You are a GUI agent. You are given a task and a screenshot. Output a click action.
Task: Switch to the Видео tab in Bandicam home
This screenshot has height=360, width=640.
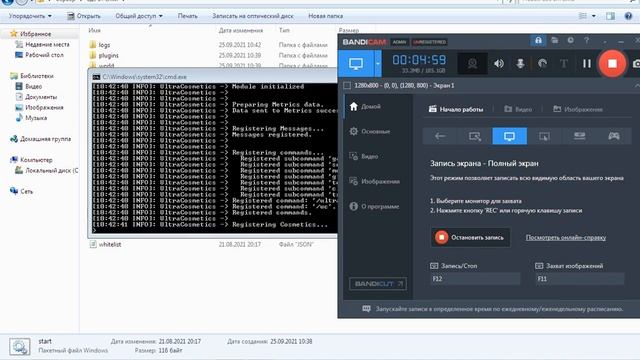518,109
